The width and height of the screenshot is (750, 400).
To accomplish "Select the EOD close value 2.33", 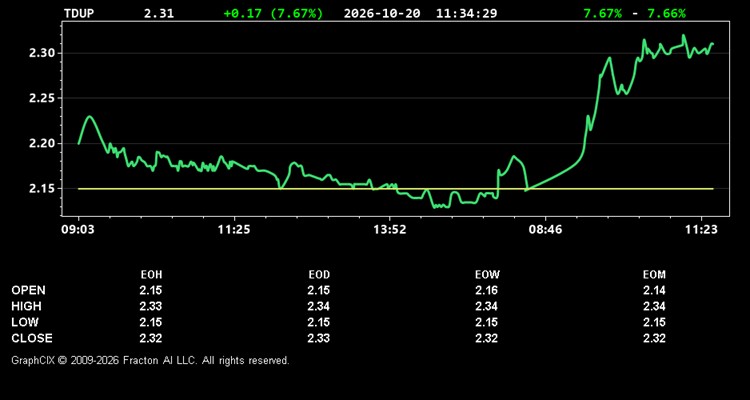I will [319, 338].
